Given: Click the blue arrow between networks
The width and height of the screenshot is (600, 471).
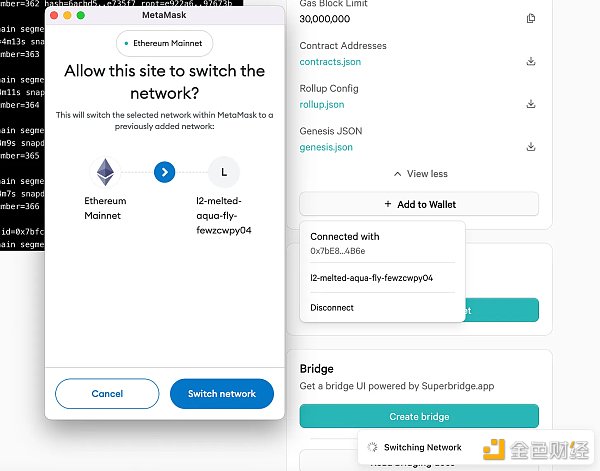Looking at the screenshot, I should tap(165, 173).
